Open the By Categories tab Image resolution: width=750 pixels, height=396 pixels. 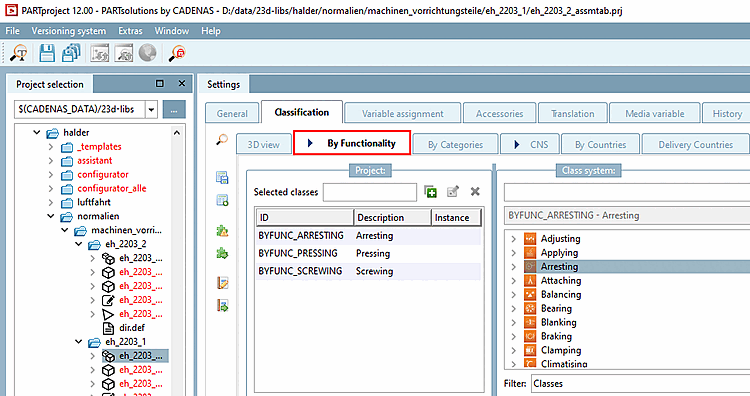coord(455,144)
